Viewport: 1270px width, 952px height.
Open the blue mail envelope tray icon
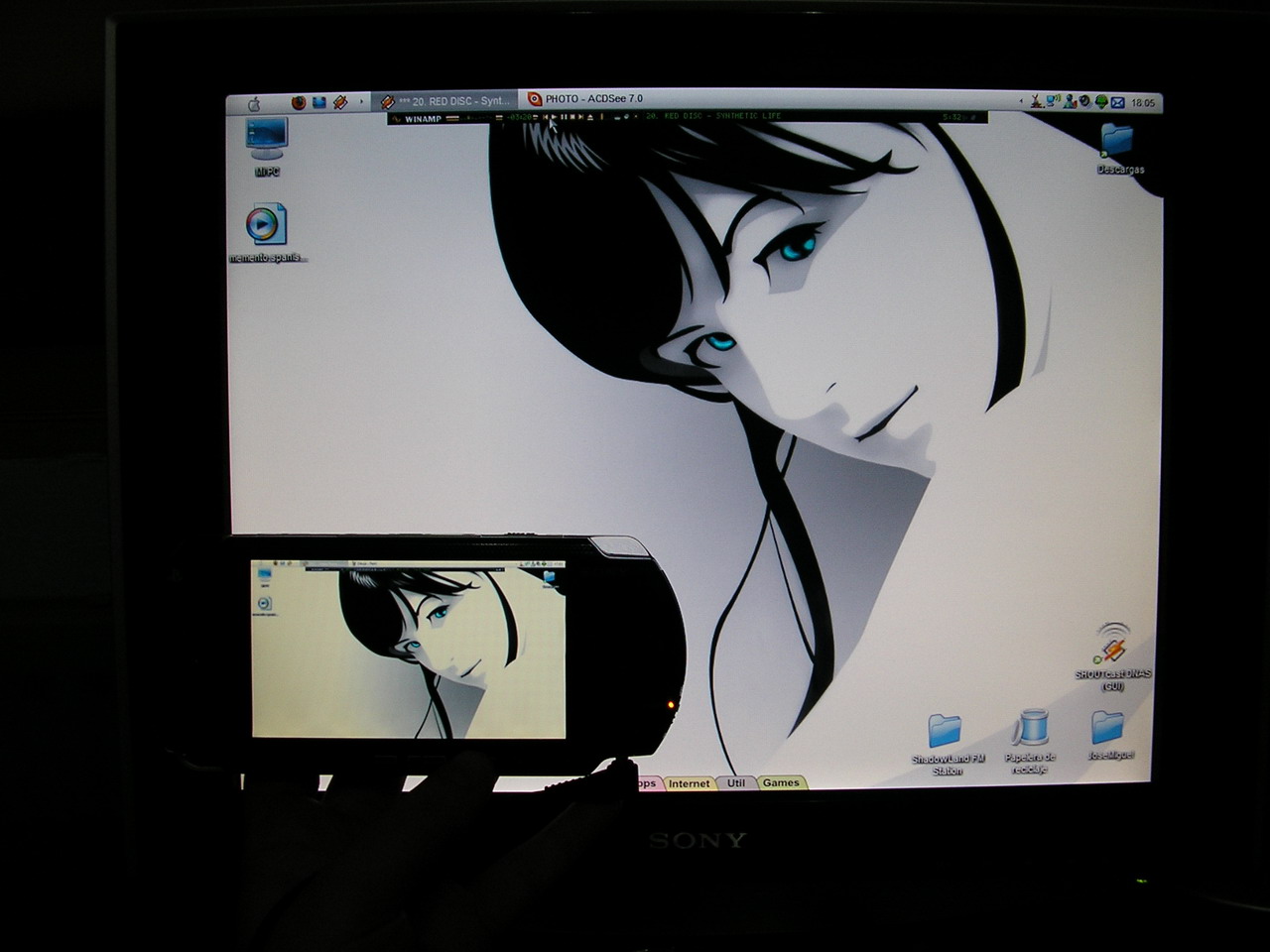[x=1118, y=102]
